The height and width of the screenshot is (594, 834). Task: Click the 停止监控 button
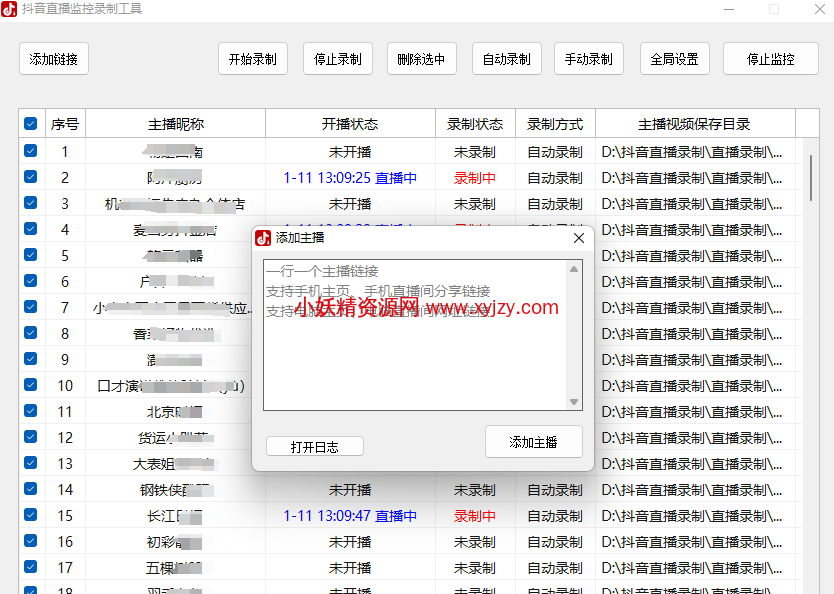click(771, 59)
